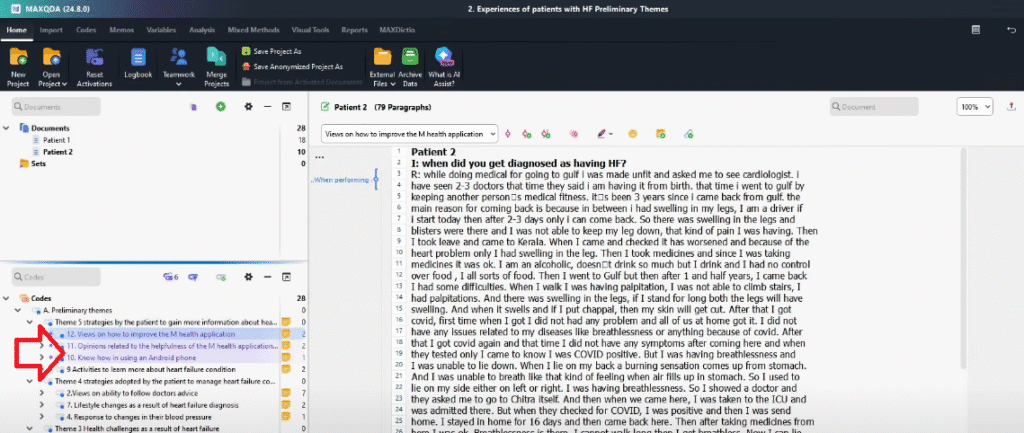The image size is (1024, 433).
Task: Click the activated codes counter icon showing 6
Action: 171,277
